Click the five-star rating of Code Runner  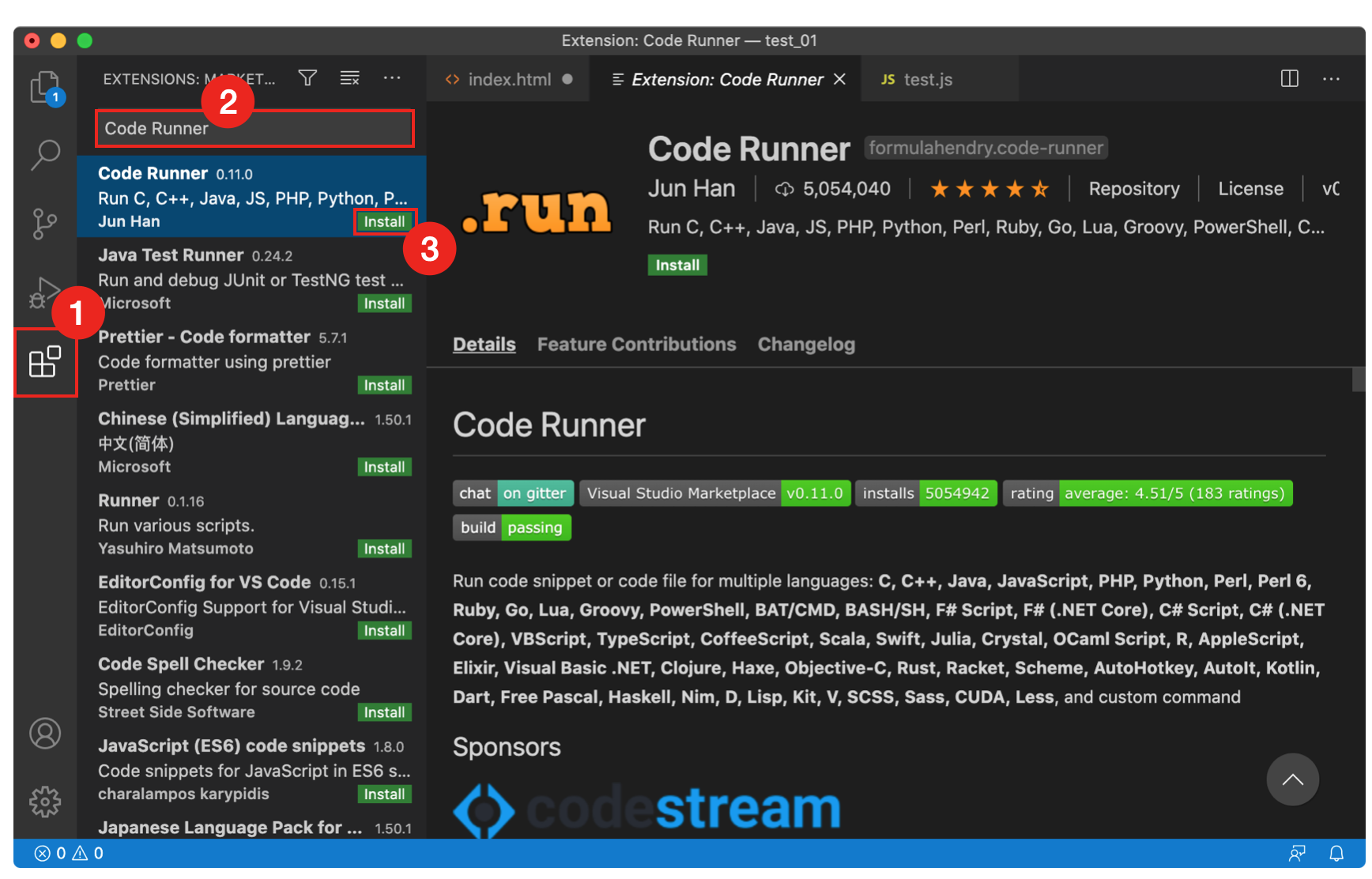[x=989, y=189]
